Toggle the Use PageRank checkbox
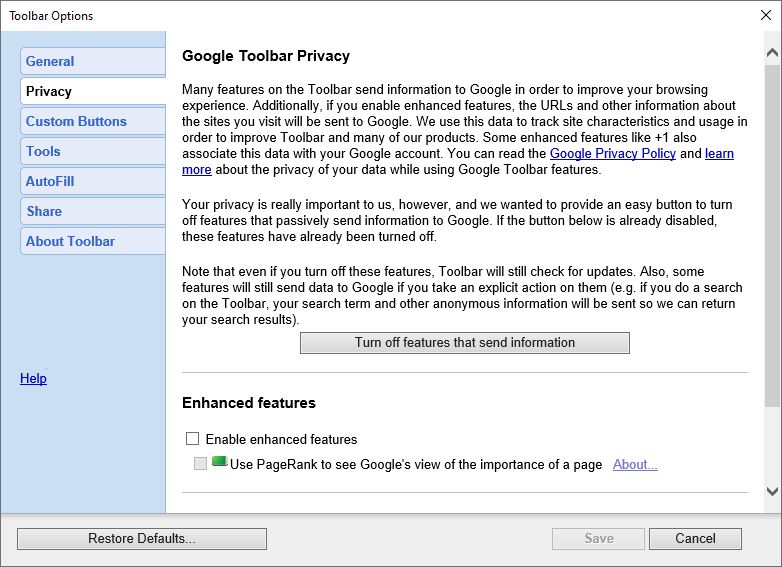The height and width of the screenshot is (567, 782). point(200,463)
